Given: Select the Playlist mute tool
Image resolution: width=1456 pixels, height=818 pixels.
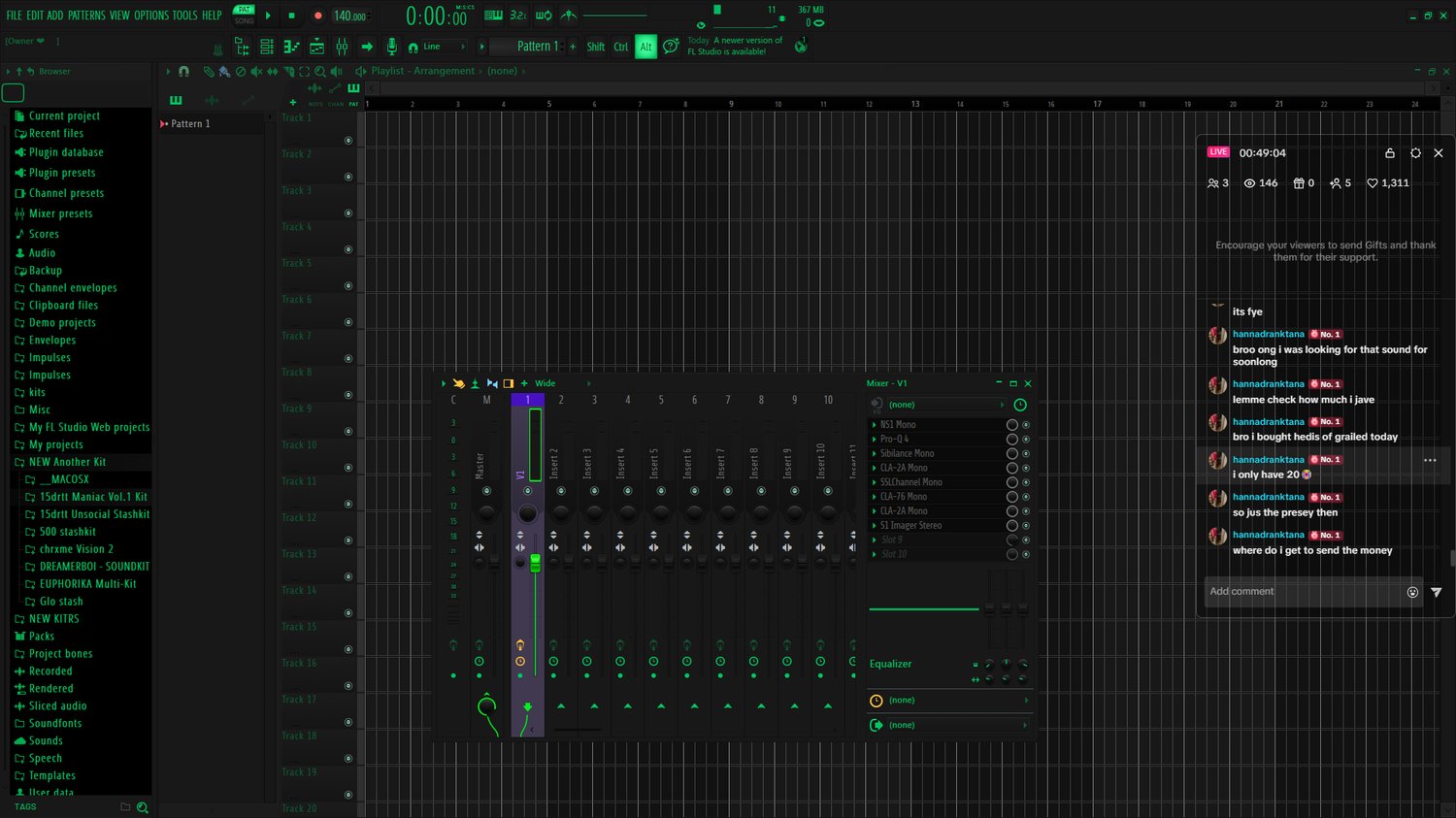Looking at the screenshot, I should tap(256, 71).
